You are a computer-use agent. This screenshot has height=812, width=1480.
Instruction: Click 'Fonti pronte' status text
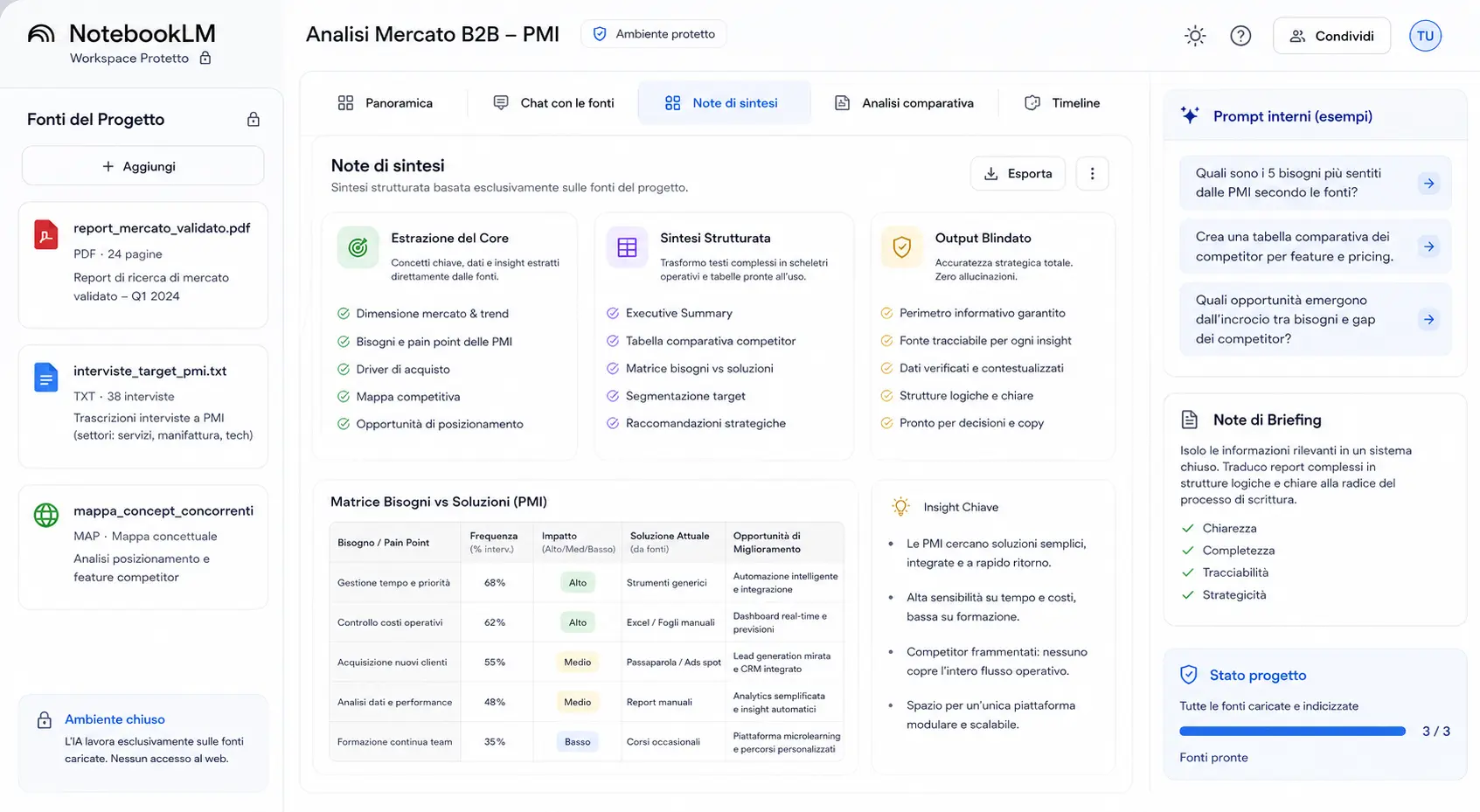pyautogui.click(x=1213, y=758)
